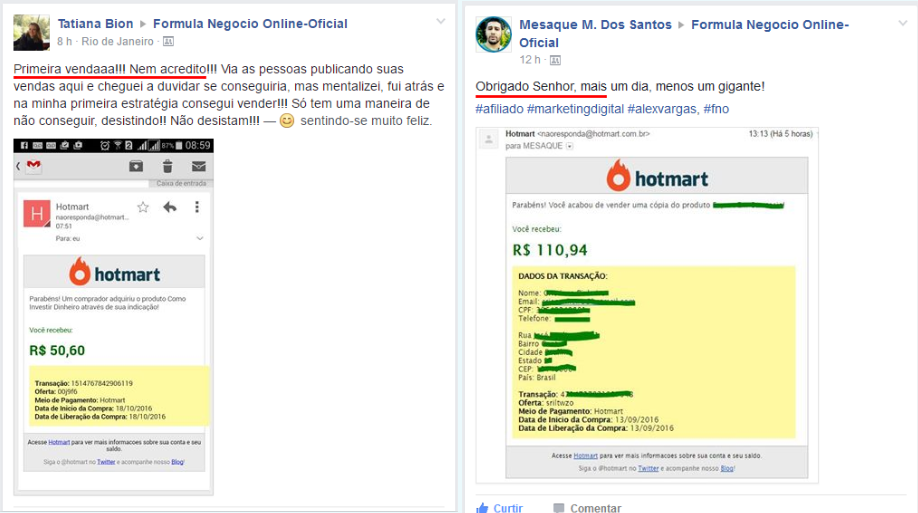The height and width of the screenshot is (513, 918).
Task: Click the star icon on the Hotmart email
Action: pos(143,207)
